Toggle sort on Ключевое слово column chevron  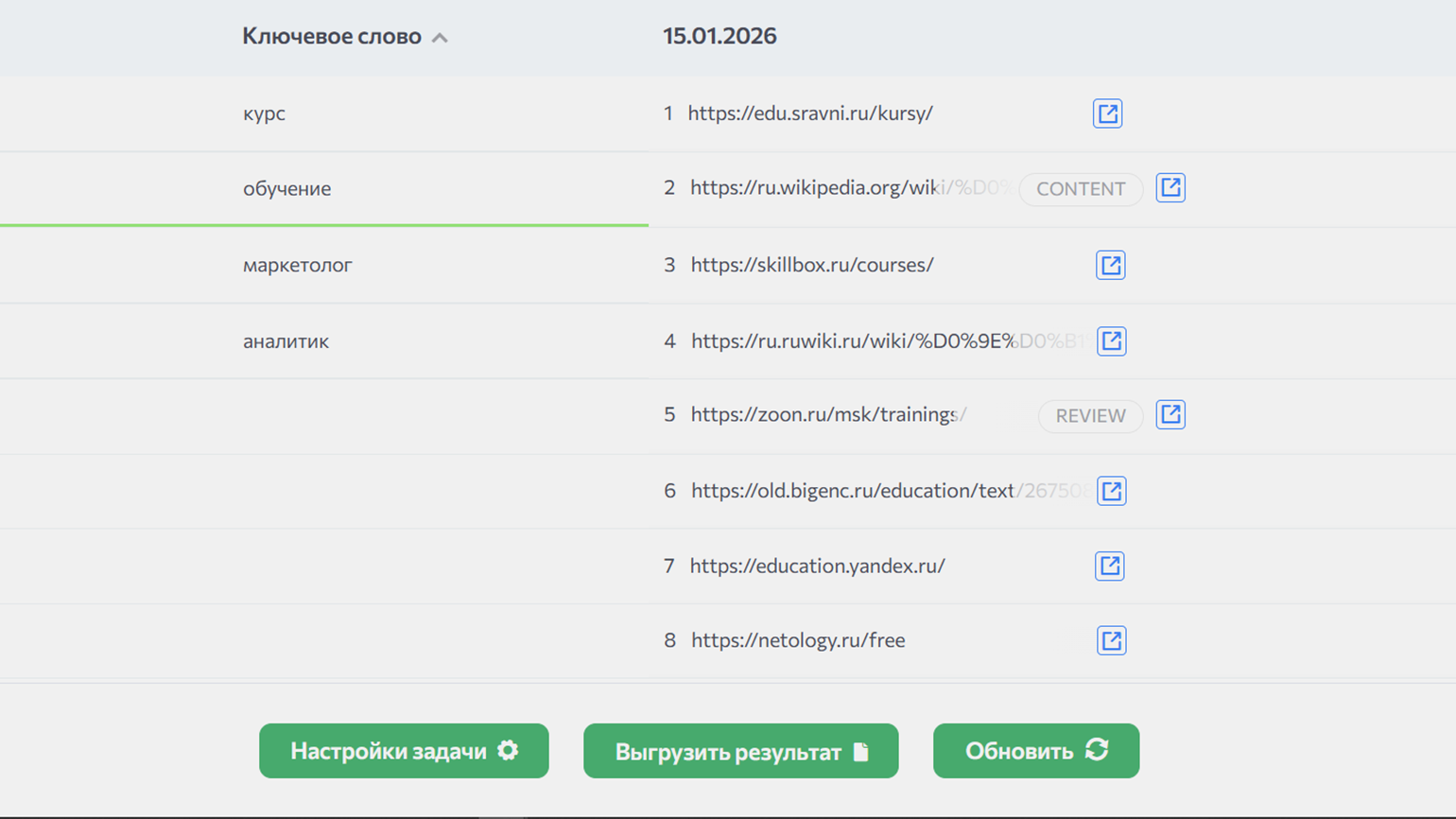(440, 38)
